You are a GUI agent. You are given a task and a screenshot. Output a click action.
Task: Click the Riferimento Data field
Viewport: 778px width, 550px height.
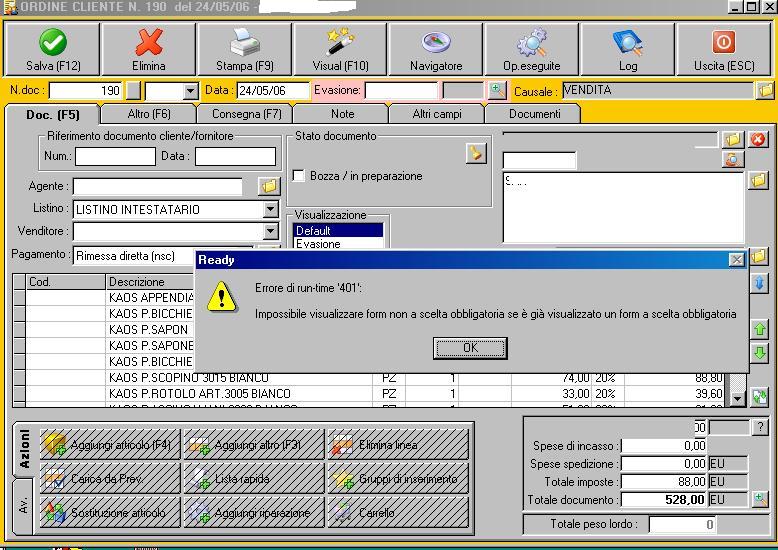coord(235,156)
